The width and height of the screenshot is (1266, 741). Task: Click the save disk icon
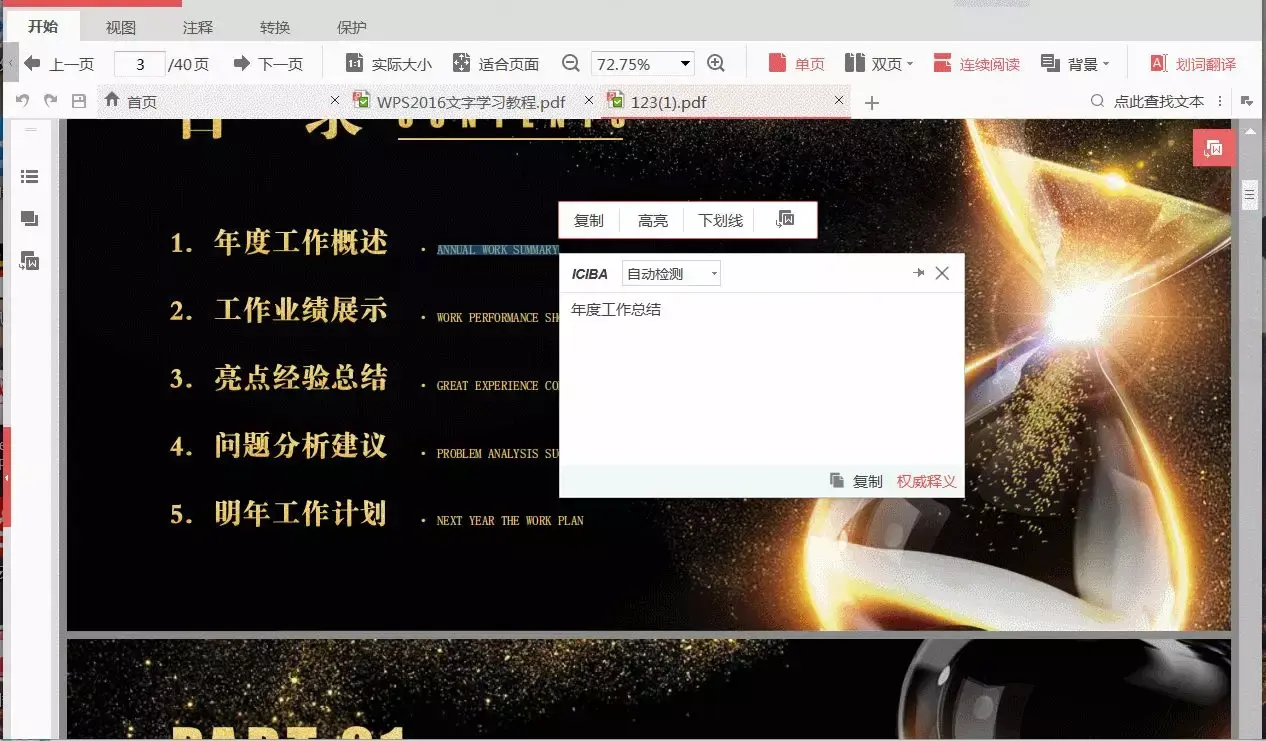[79, 101]
